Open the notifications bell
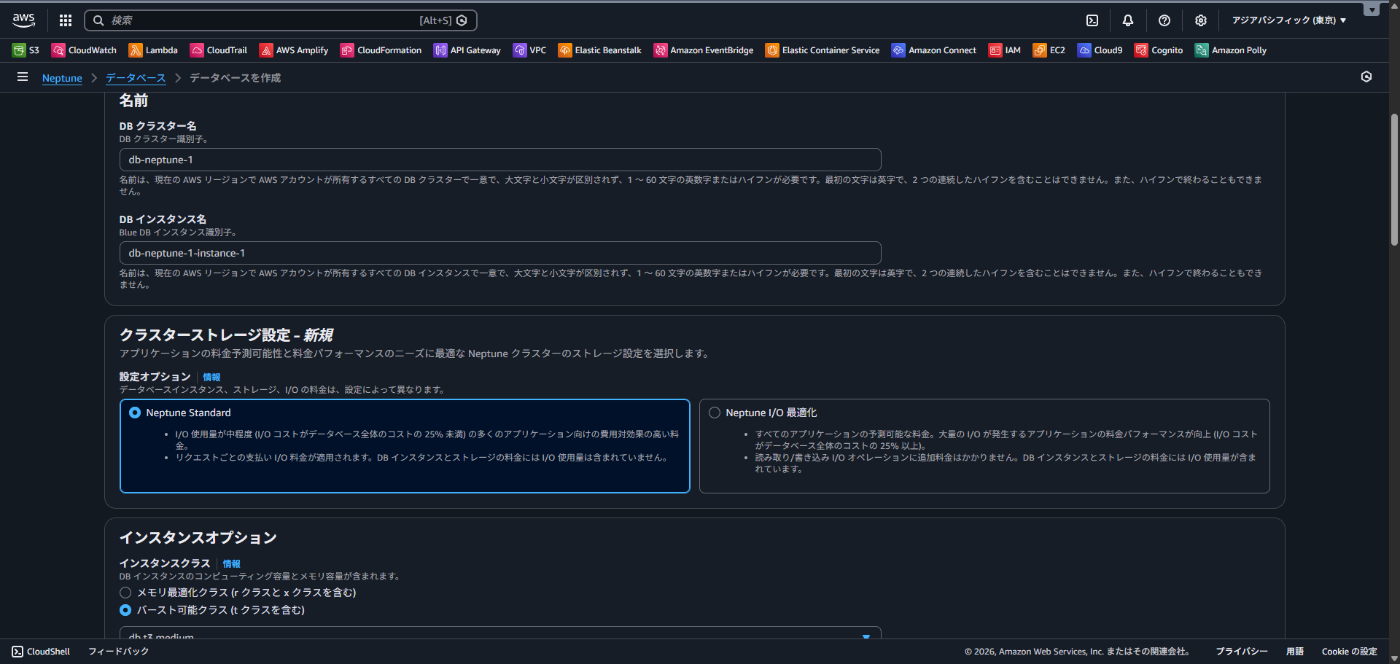Screen dimensions: 1400x664 tap(1128, 20)
